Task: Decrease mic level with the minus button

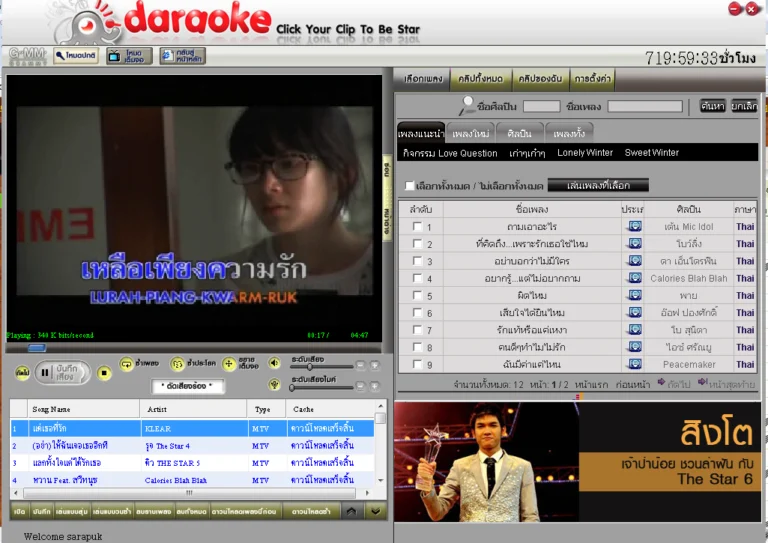Action: 360,386
